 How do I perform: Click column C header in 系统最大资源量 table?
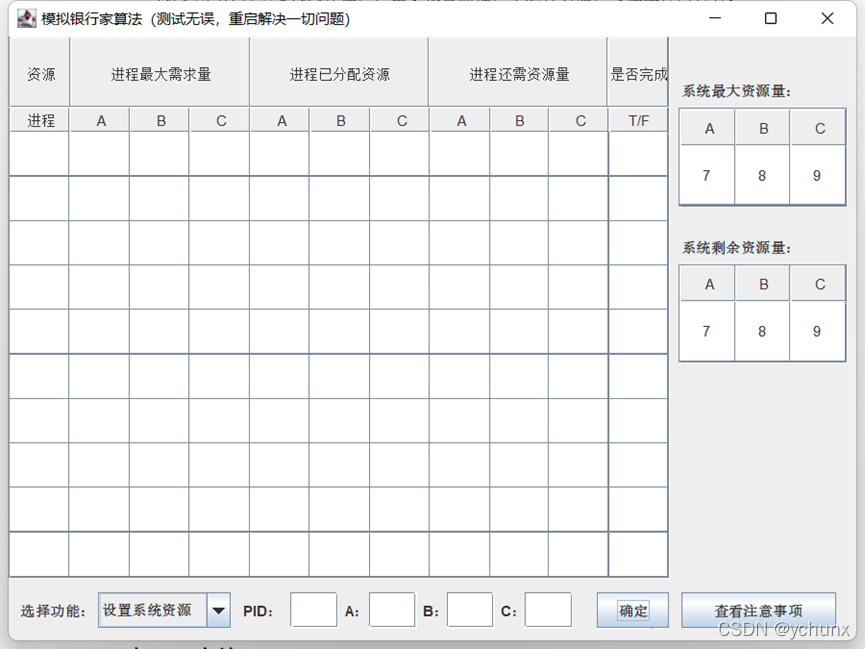click(x=818, y=128)
